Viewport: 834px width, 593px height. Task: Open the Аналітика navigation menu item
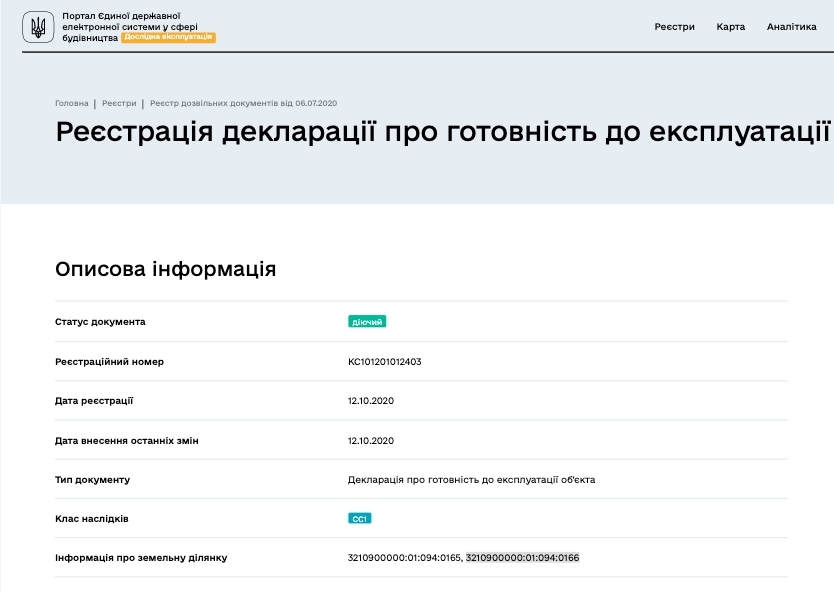791,27
